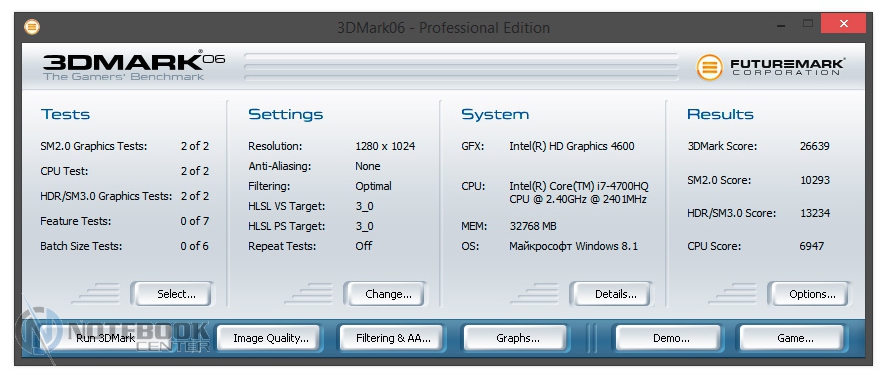Viewport: 885px width, 378px height.
Task: Close the 3DMark06 window
Action: pyautogui.click(x=843, y=24)
